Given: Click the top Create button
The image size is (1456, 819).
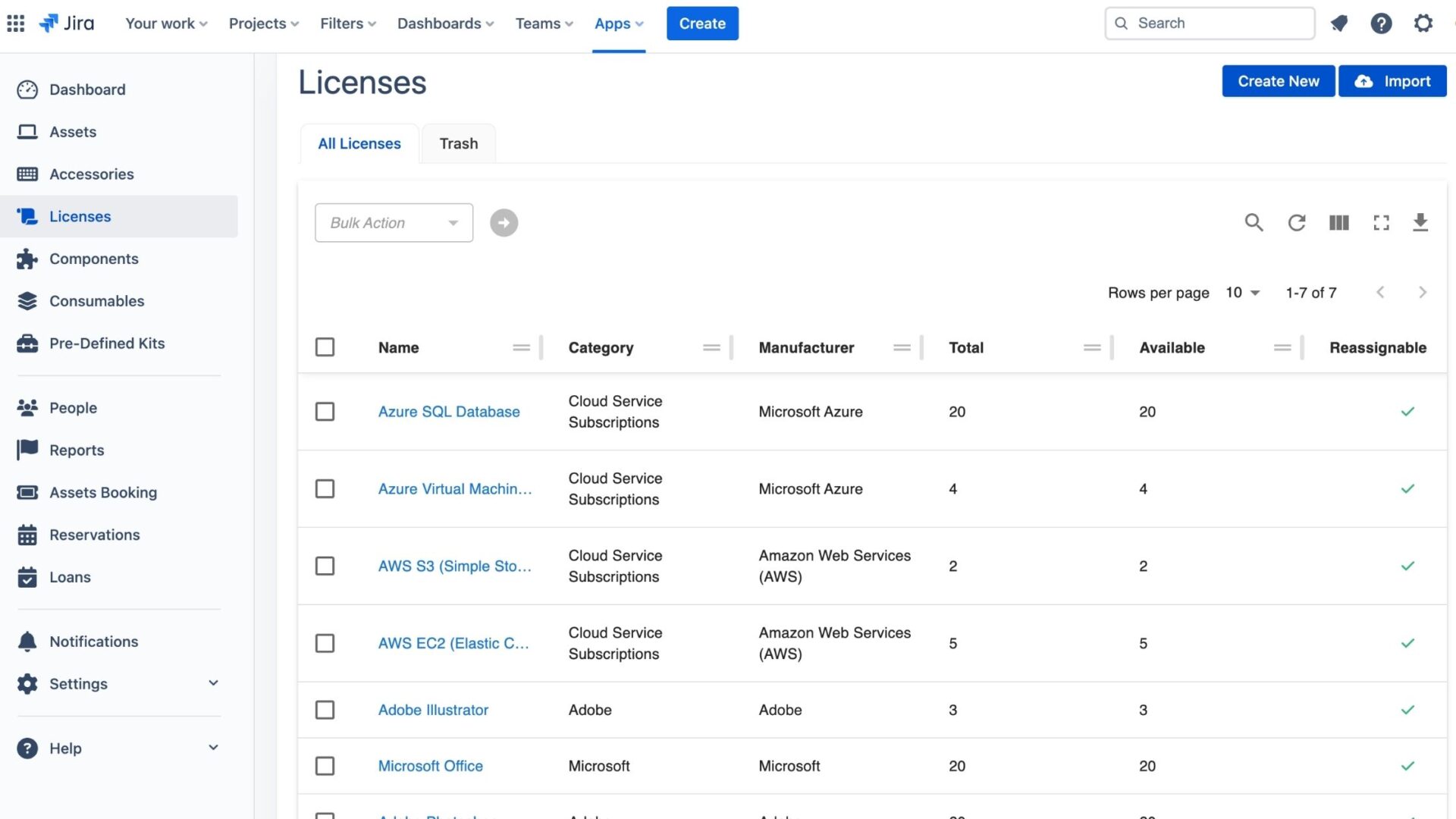Looking at the screenshot, I should click(702, 24).
